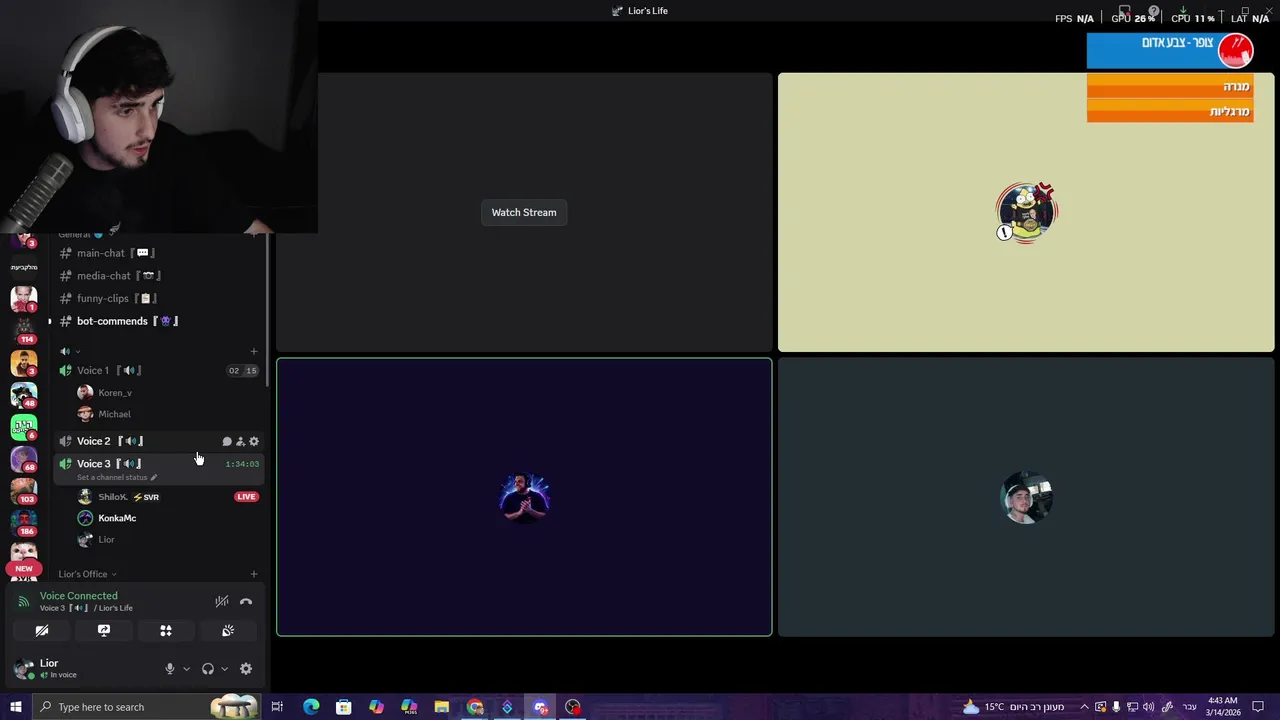Deafen with the headphones icon

pos(208,669)
